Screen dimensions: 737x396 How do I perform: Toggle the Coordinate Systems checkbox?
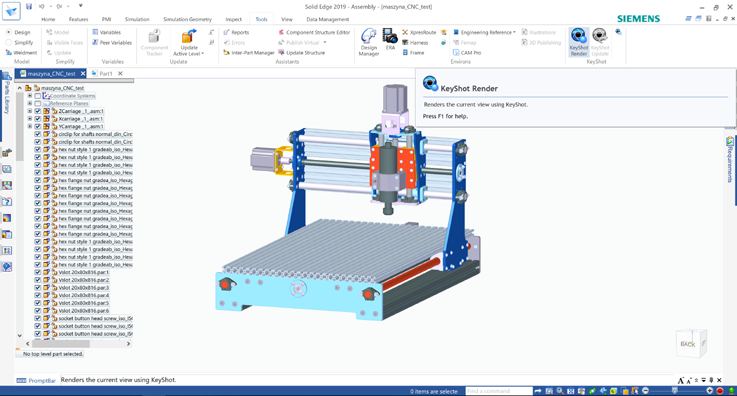point(38,96)
